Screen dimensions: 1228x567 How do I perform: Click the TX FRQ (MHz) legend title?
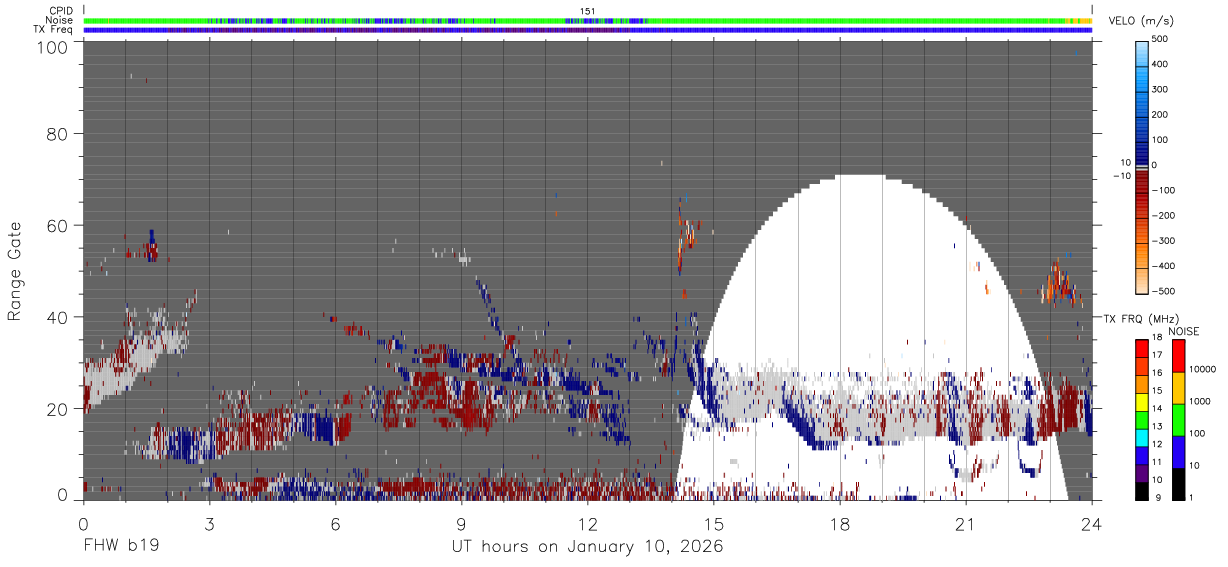(1144, 318)
